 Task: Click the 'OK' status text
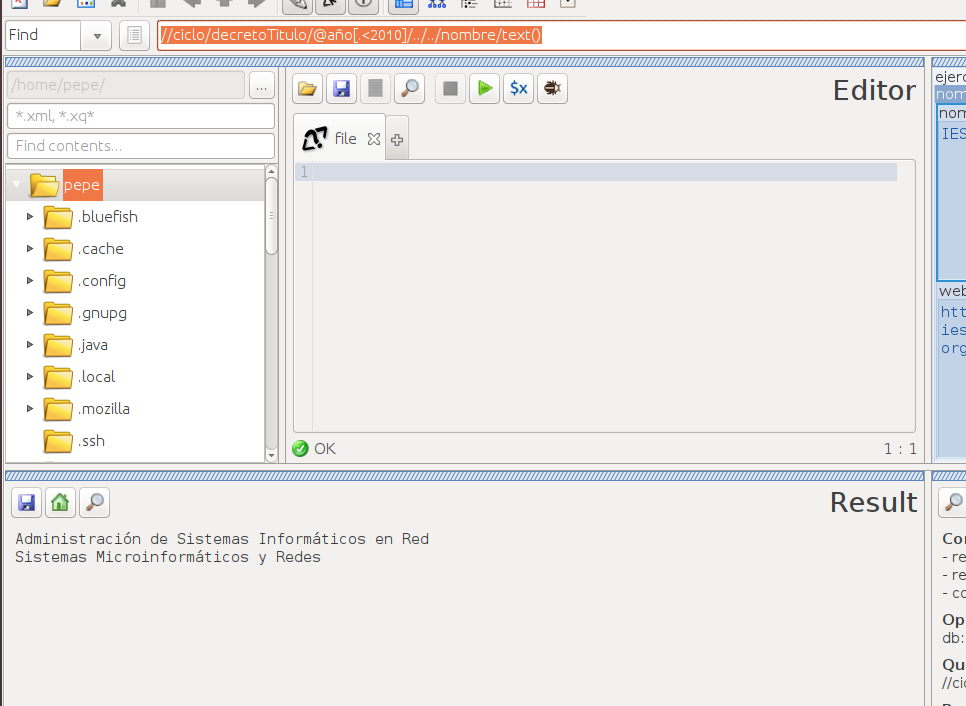click(x=325, y=448)
